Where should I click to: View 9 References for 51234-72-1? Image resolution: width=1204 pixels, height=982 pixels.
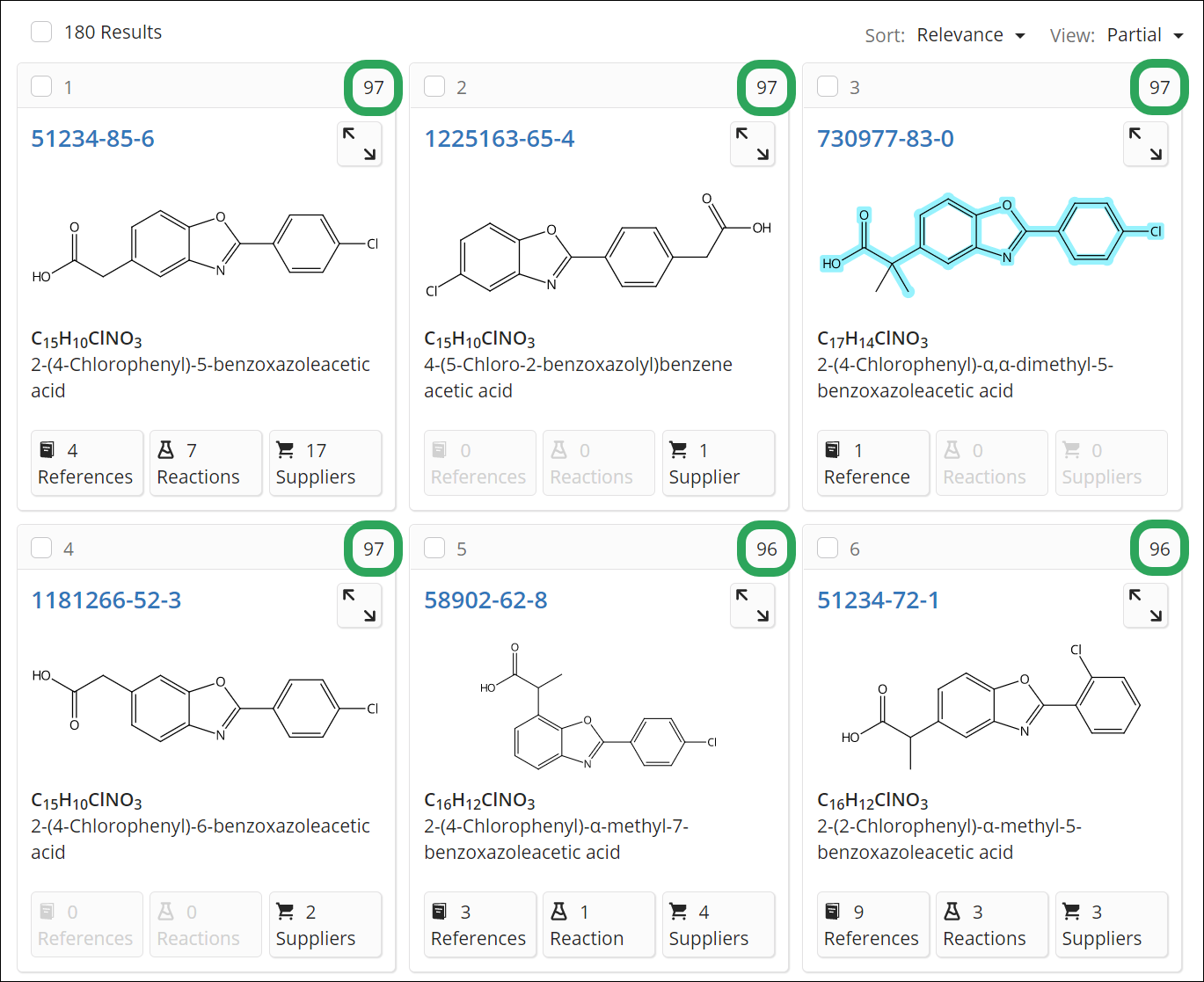[873, 925]
